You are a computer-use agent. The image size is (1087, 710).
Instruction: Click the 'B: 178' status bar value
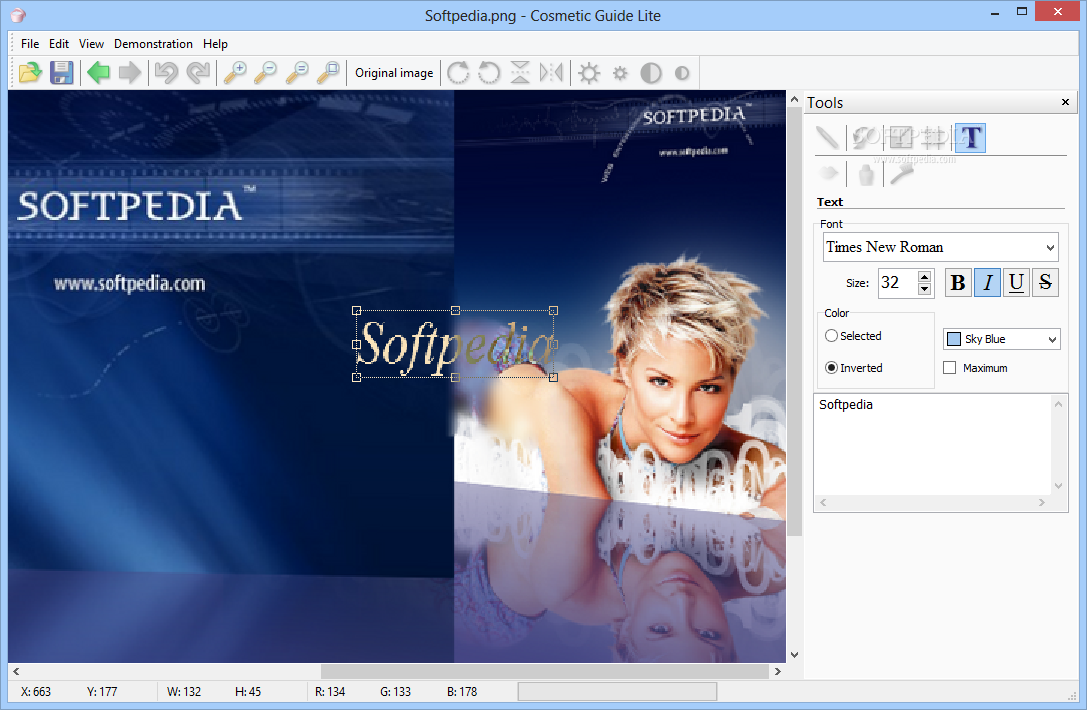click(x=462, y=691)
